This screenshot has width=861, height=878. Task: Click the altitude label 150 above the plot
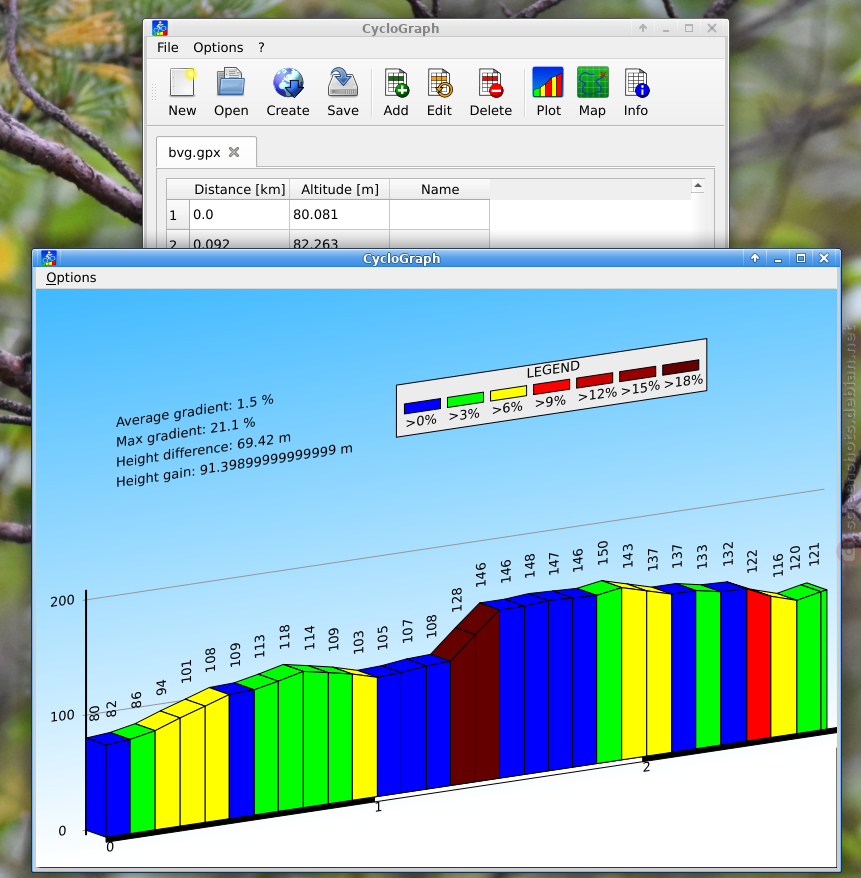[x=602, y=553]
